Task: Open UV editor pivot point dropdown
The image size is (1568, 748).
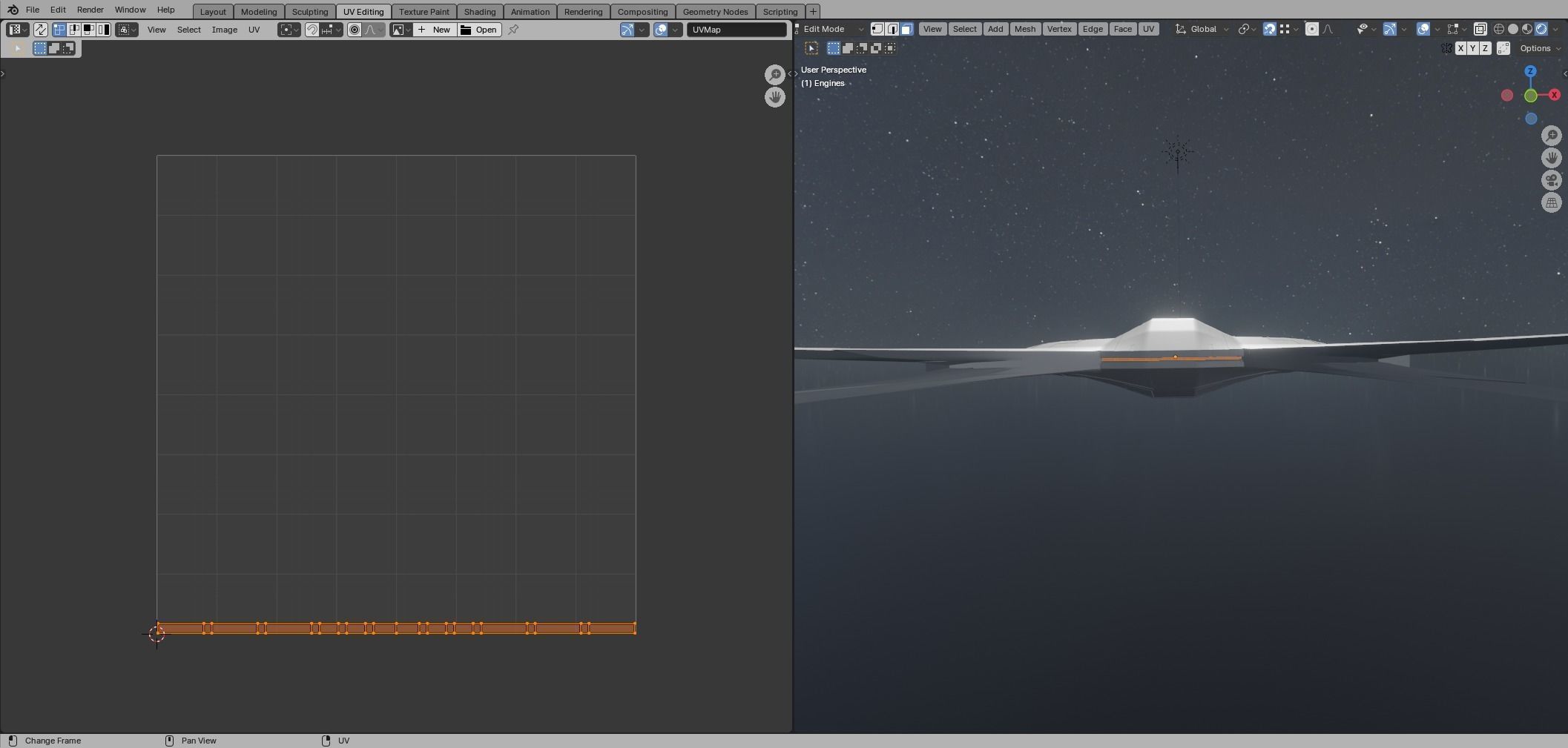Action: [289, 30]
